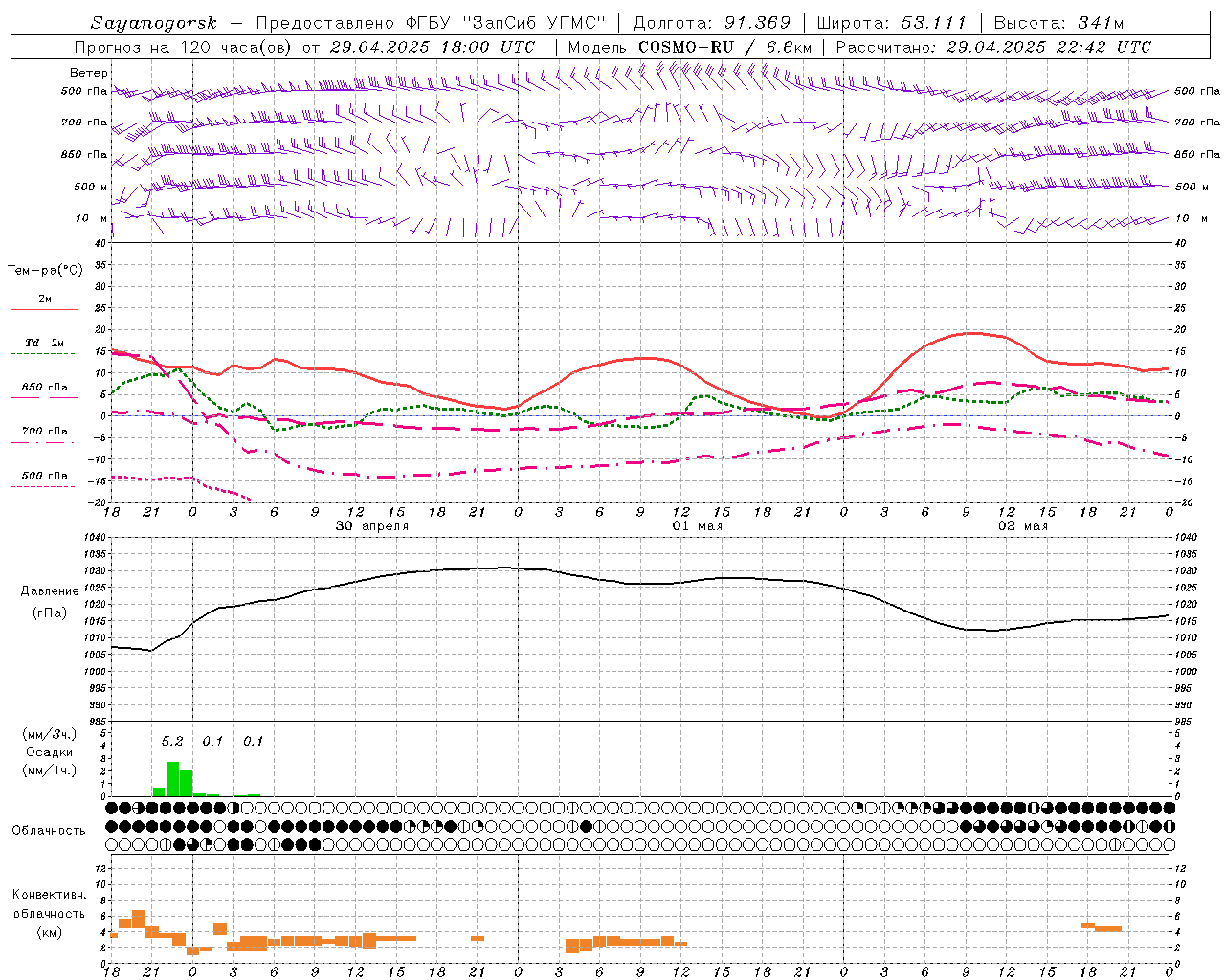This screenshot has height=980, width=1225.
Task: Click the (км) convective height unit label
Action: pyautogui.click(x=49, y=932)
